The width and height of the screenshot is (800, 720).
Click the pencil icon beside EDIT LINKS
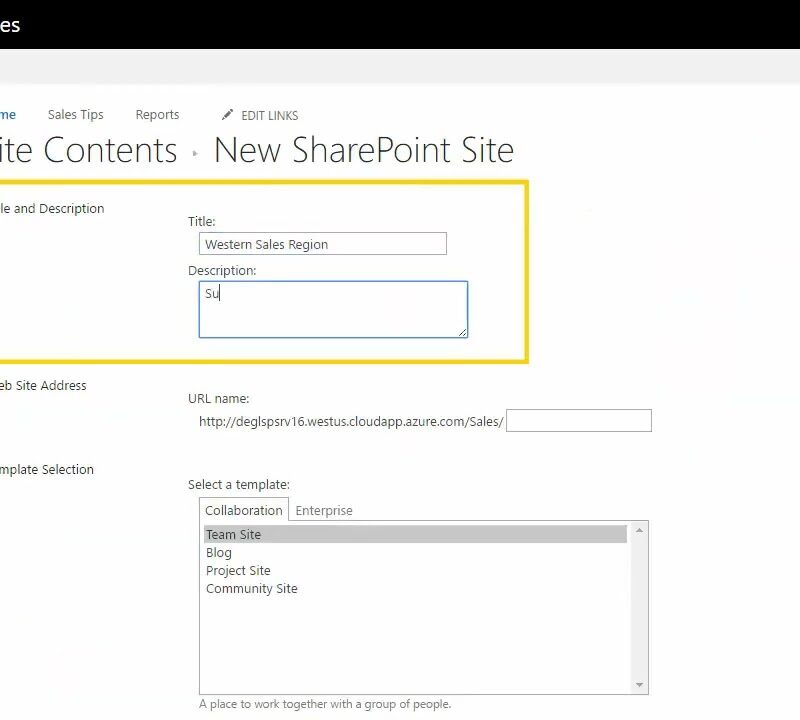(227, 115)
